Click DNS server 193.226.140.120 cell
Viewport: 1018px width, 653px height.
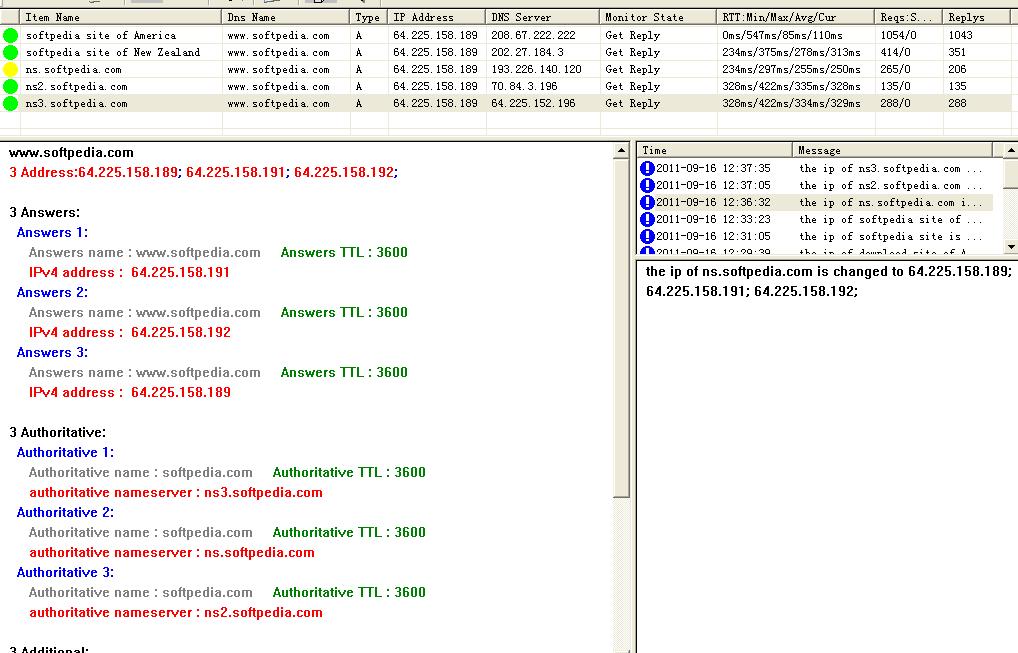coord(536,69)
